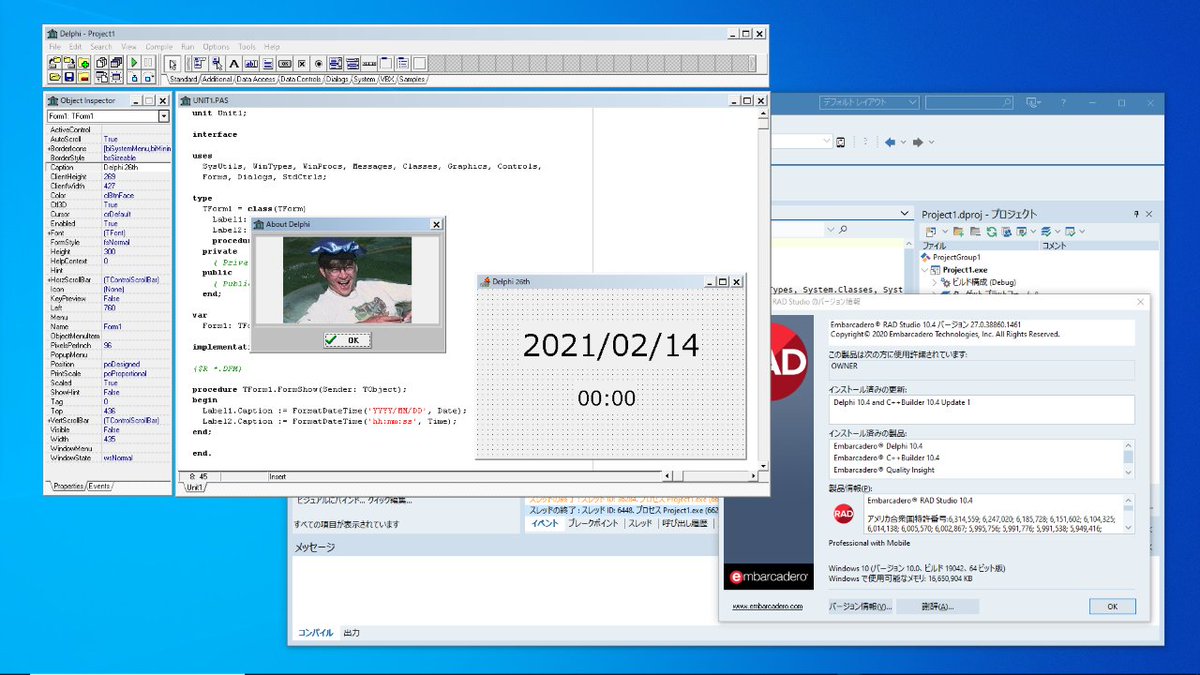Image resolution: width=1200 pixels, height=675 pixels.
Task: Click OK in About Delphi dialog
Action: [x=347, y=340]
